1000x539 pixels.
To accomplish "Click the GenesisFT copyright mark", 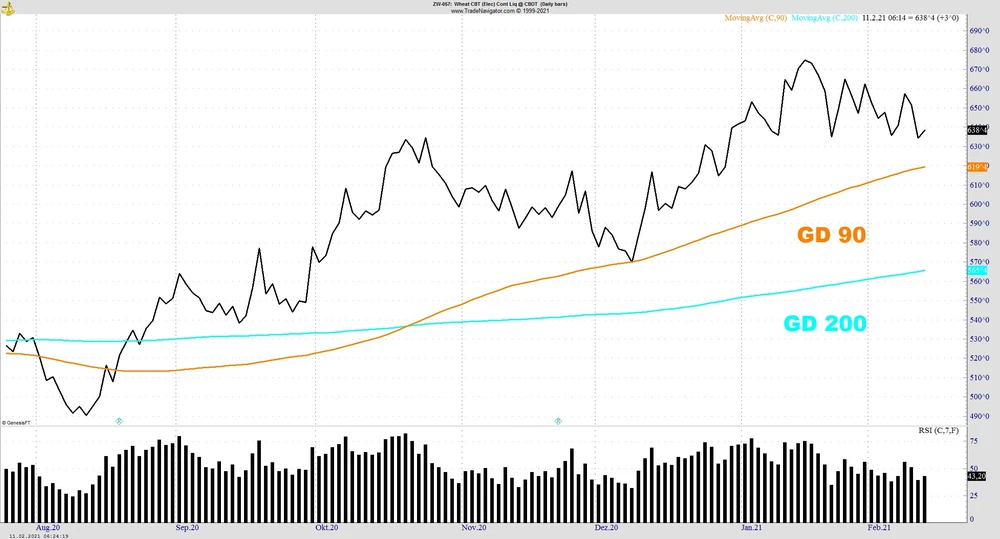I will tap(16, 422).
